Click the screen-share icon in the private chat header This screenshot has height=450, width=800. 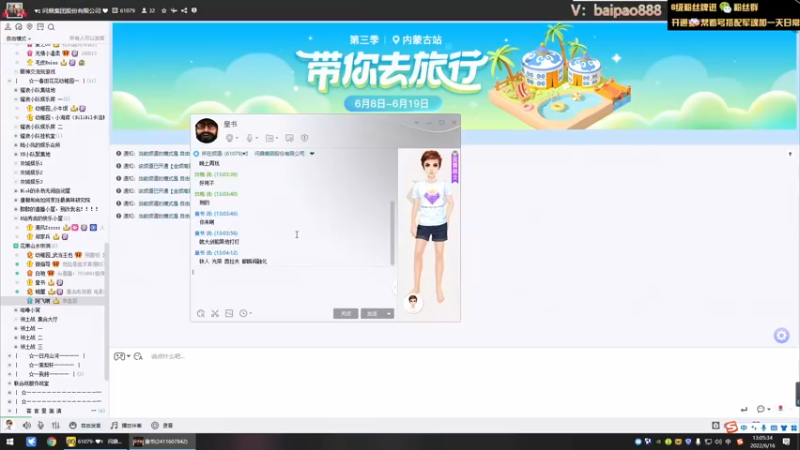point(289,138)
